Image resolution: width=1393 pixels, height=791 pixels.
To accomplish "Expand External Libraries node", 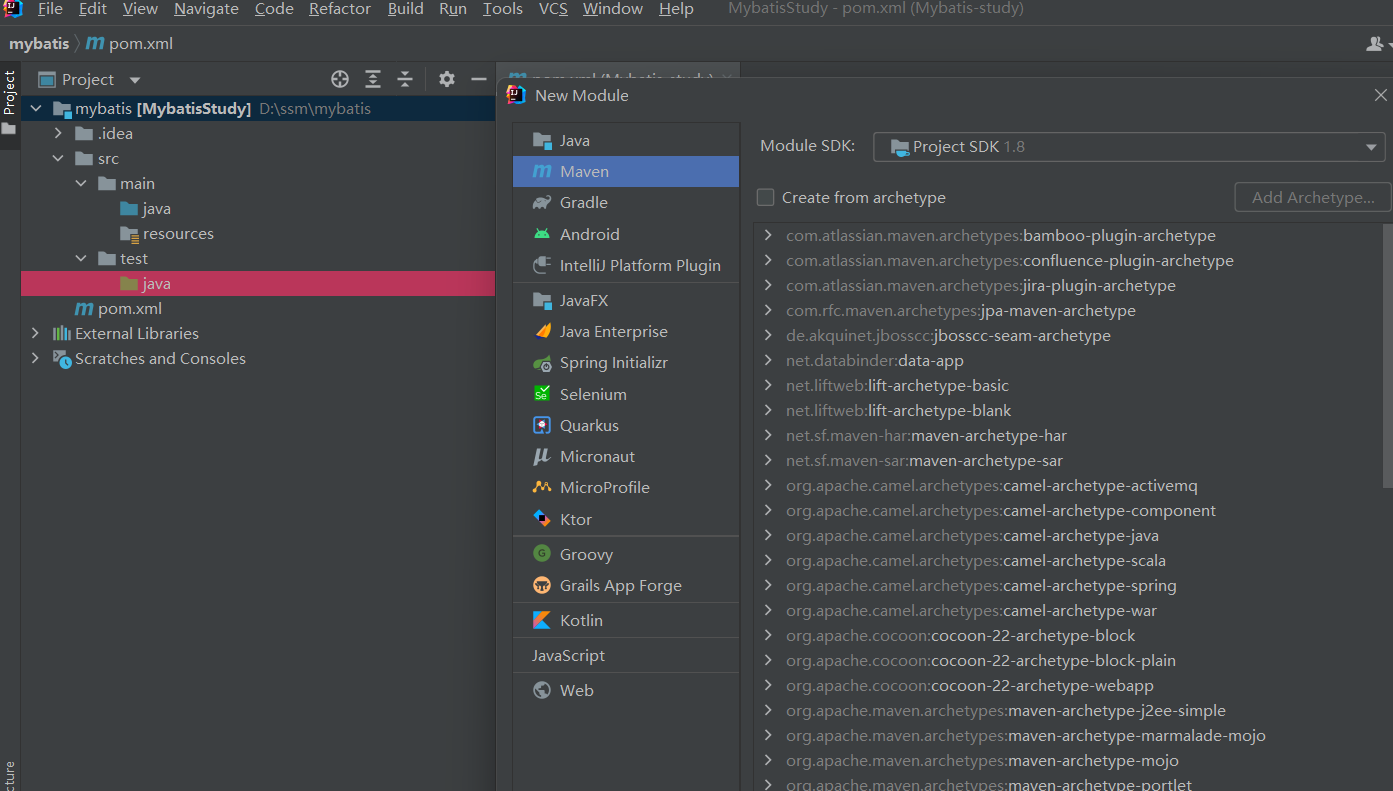I will (x=36, y=334).
